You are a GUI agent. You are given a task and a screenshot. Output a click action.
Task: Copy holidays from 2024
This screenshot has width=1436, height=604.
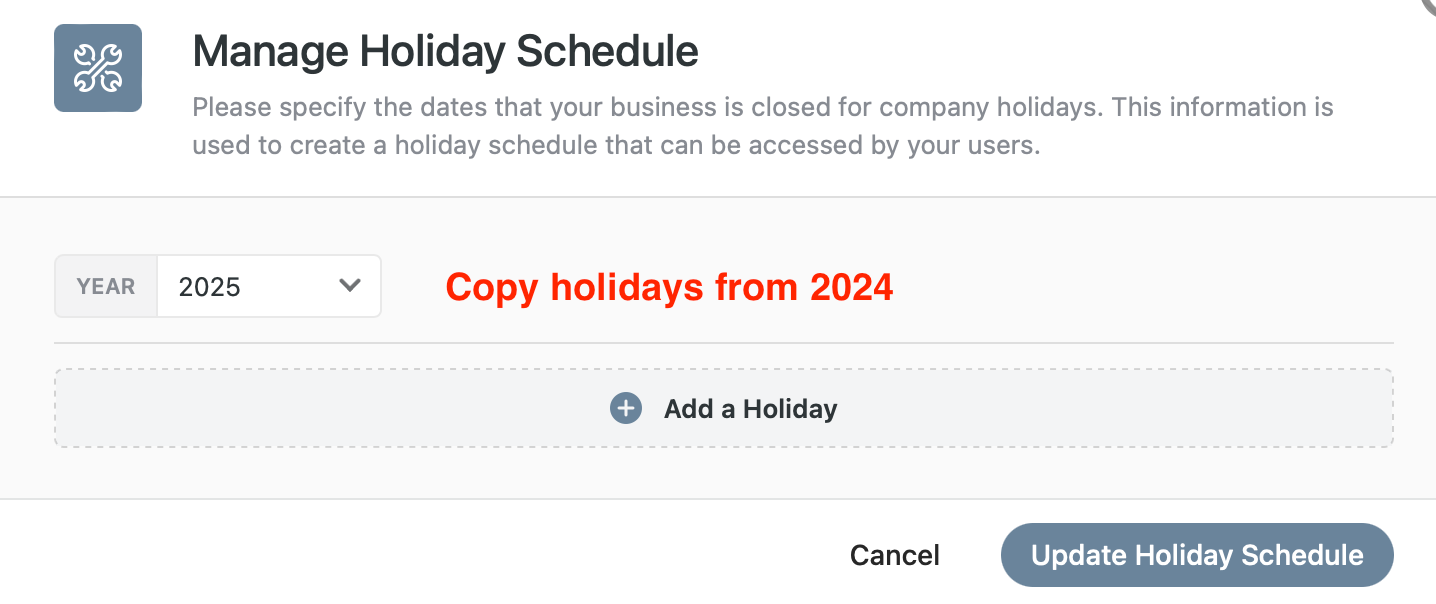pos(668,287)
